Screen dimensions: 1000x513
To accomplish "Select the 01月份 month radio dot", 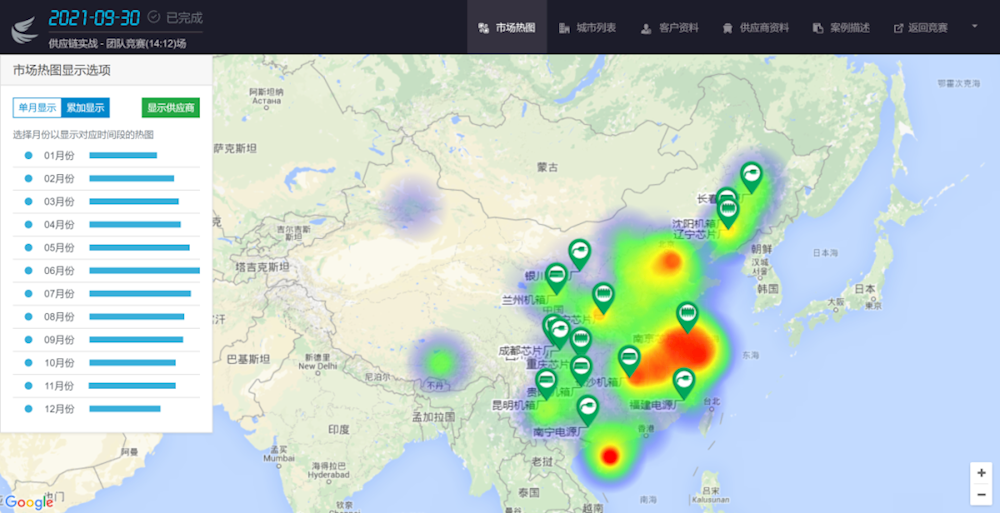I will (x=28, y=155).
